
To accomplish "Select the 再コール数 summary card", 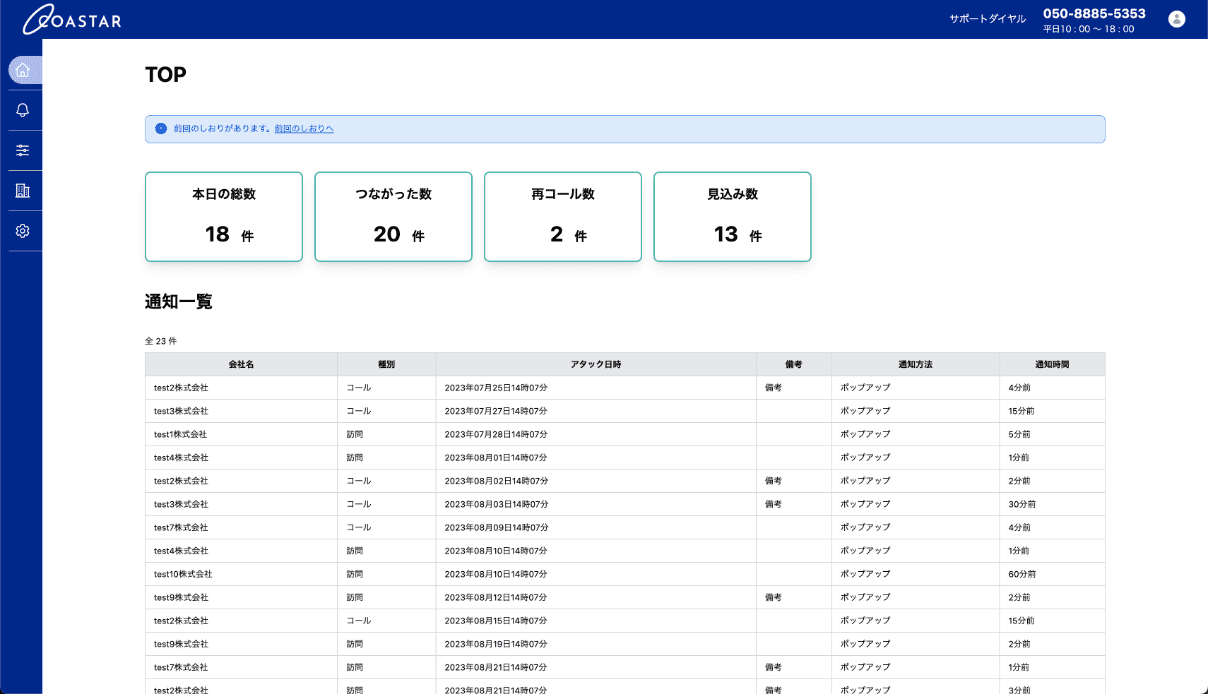I will click(x=562, y=217).
